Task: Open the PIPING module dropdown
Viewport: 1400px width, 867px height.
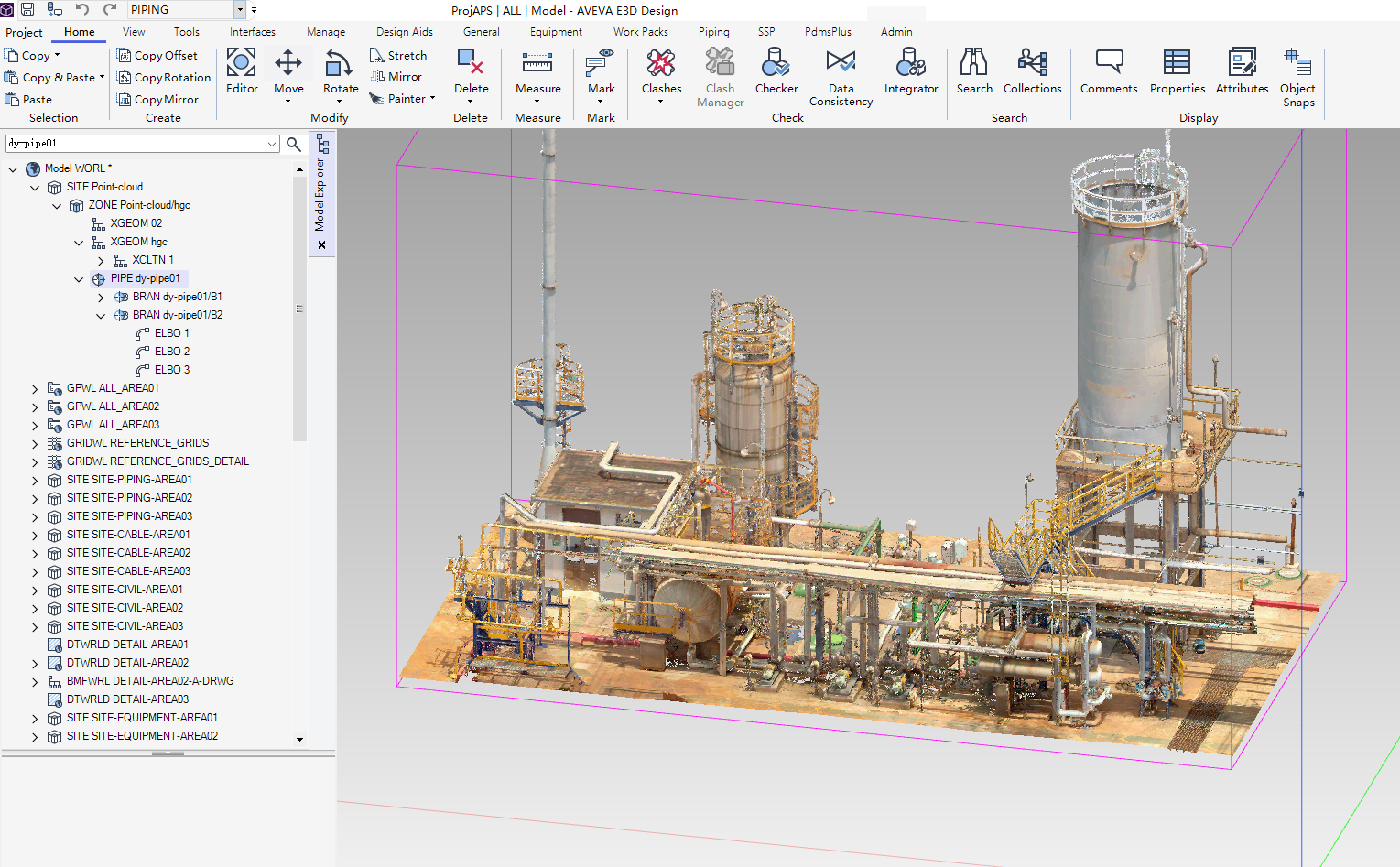Action: (x=240, y=10)
